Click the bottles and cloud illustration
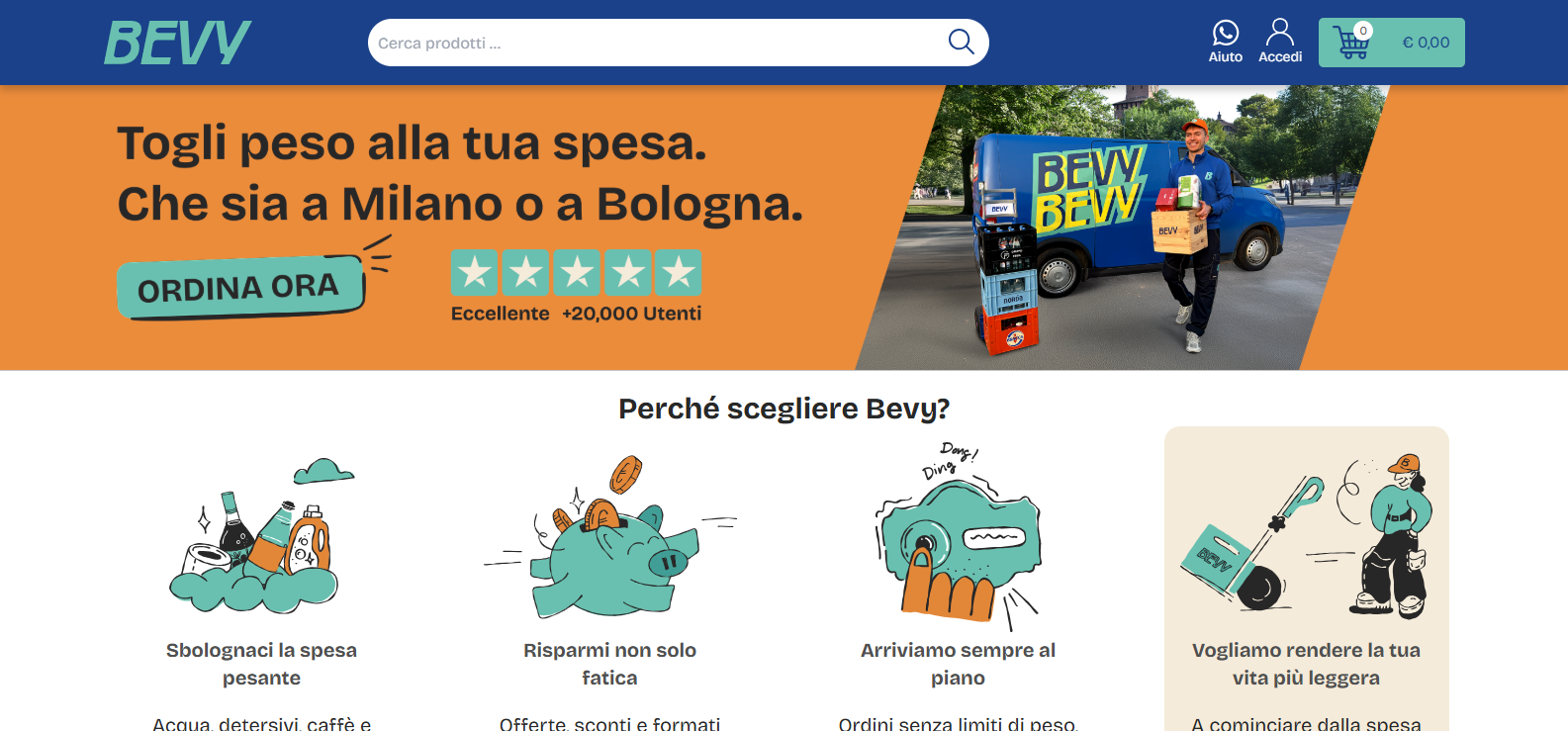The image size is (1568, 731). [262, 535]
